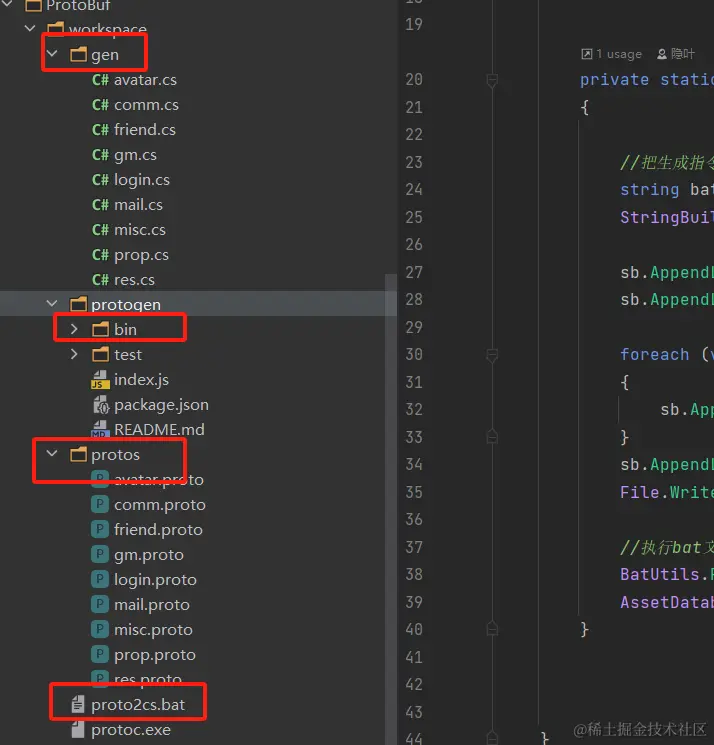The image size is (714, 745).
Task: Click line number 28 in the gutter
Action: coord(414,299)
